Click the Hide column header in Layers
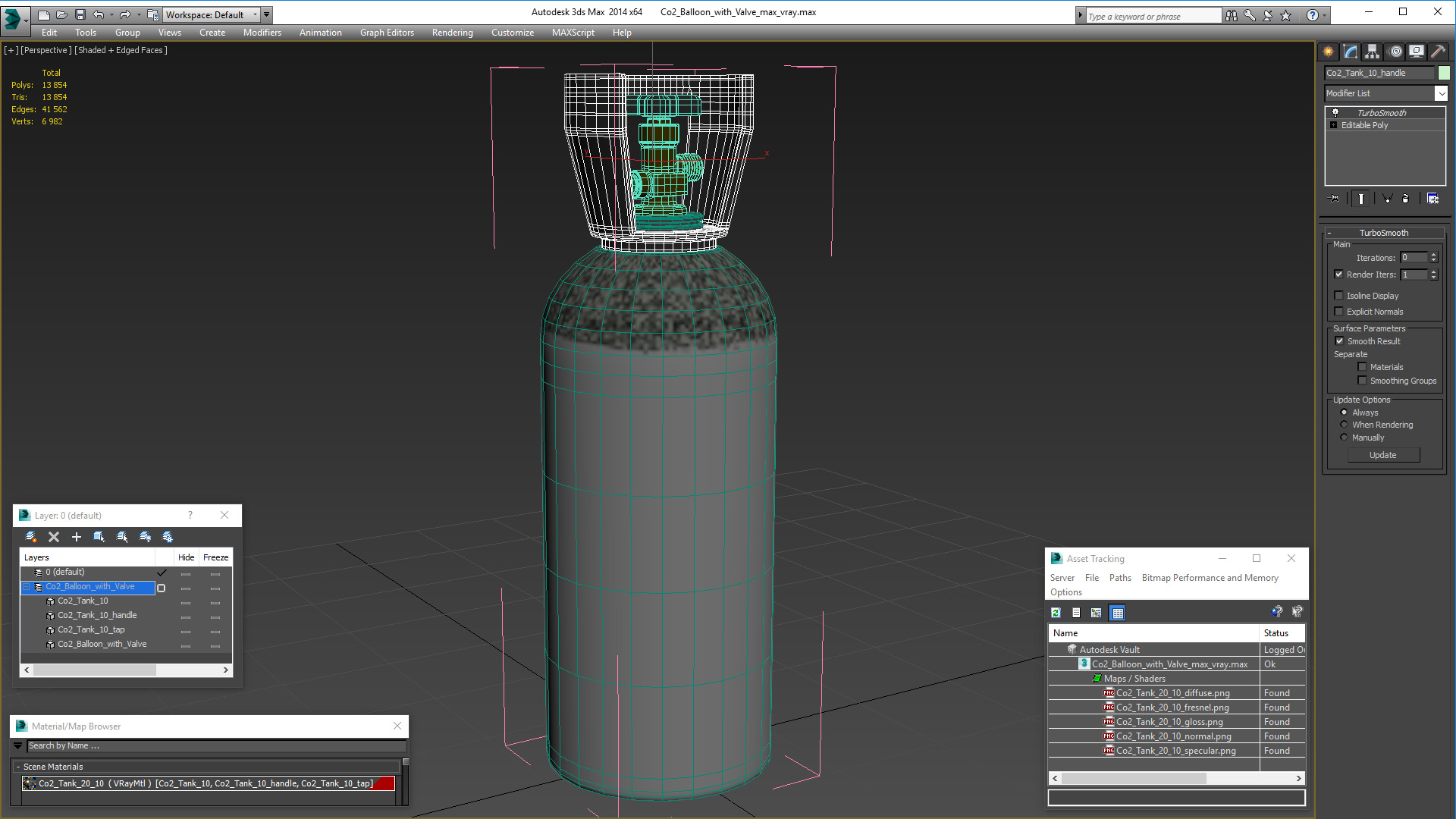1456x819 pixels. tap(186, 557)
